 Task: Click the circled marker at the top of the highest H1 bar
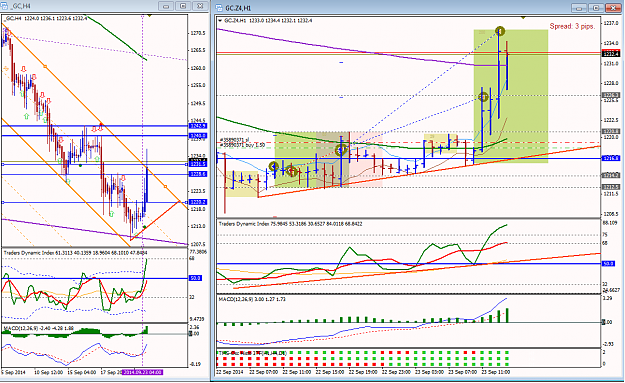(x=500, y=31)
